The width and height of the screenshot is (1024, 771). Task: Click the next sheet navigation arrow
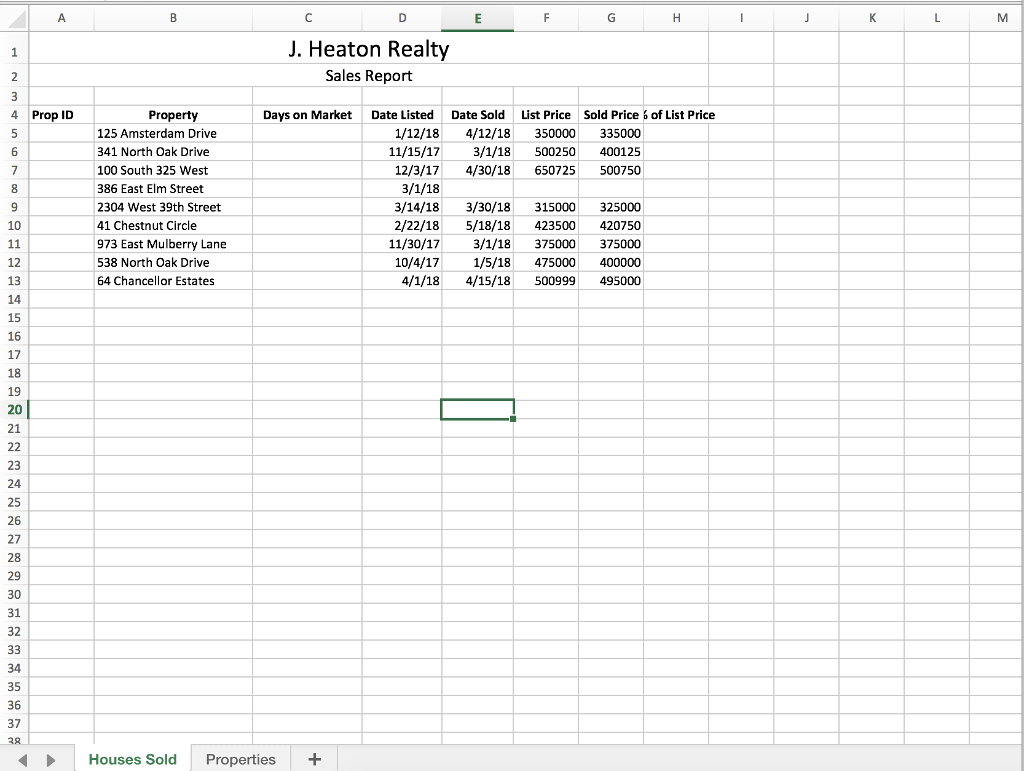tap(51, 760)
